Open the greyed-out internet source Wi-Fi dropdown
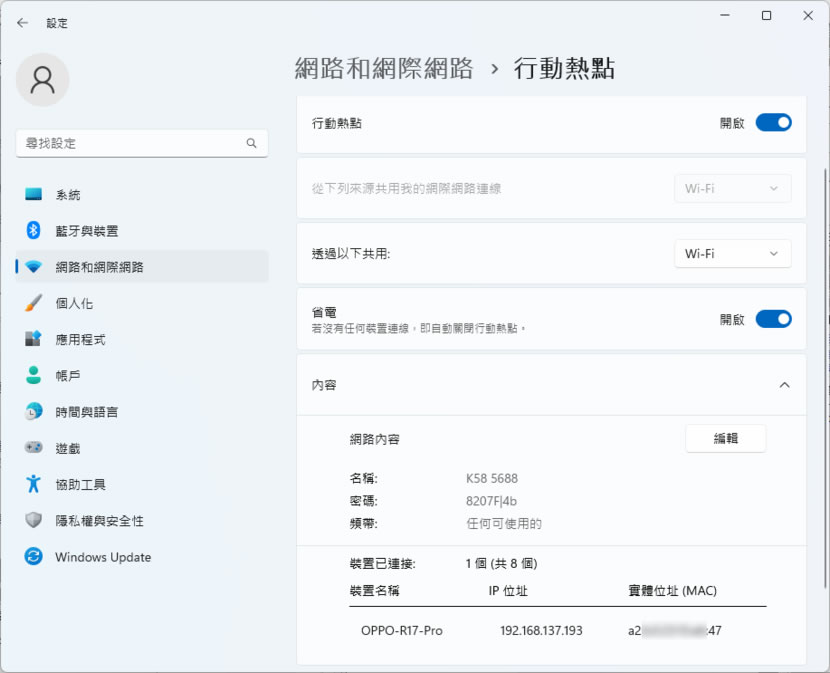830x673 pixels. pyautogui.click(x=733, y=189)
